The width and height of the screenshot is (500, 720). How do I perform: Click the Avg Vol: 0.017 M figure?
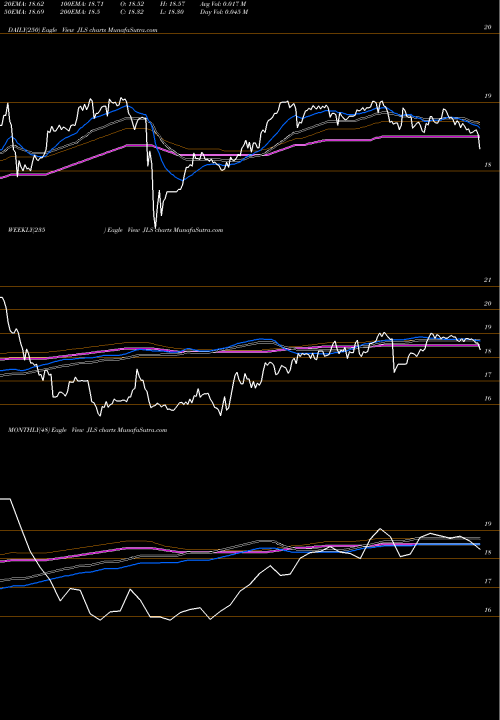(x=223, y=4)
